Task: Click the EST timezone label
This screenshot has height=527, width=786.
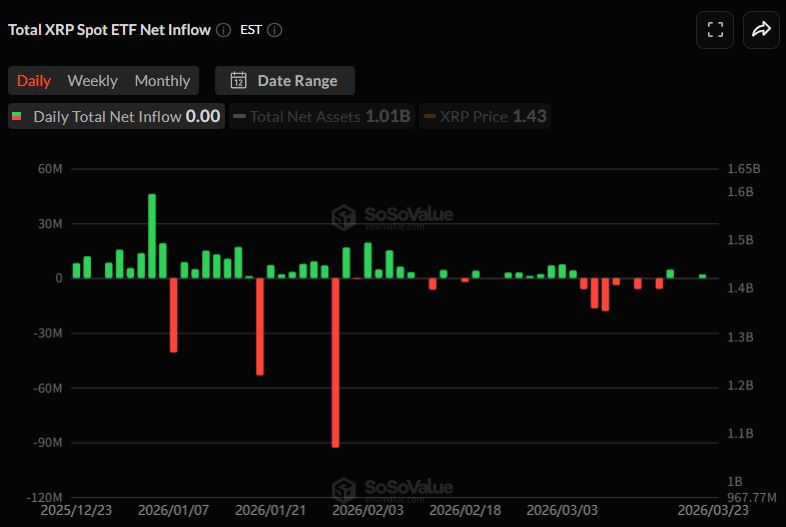Action: point(251,30)
